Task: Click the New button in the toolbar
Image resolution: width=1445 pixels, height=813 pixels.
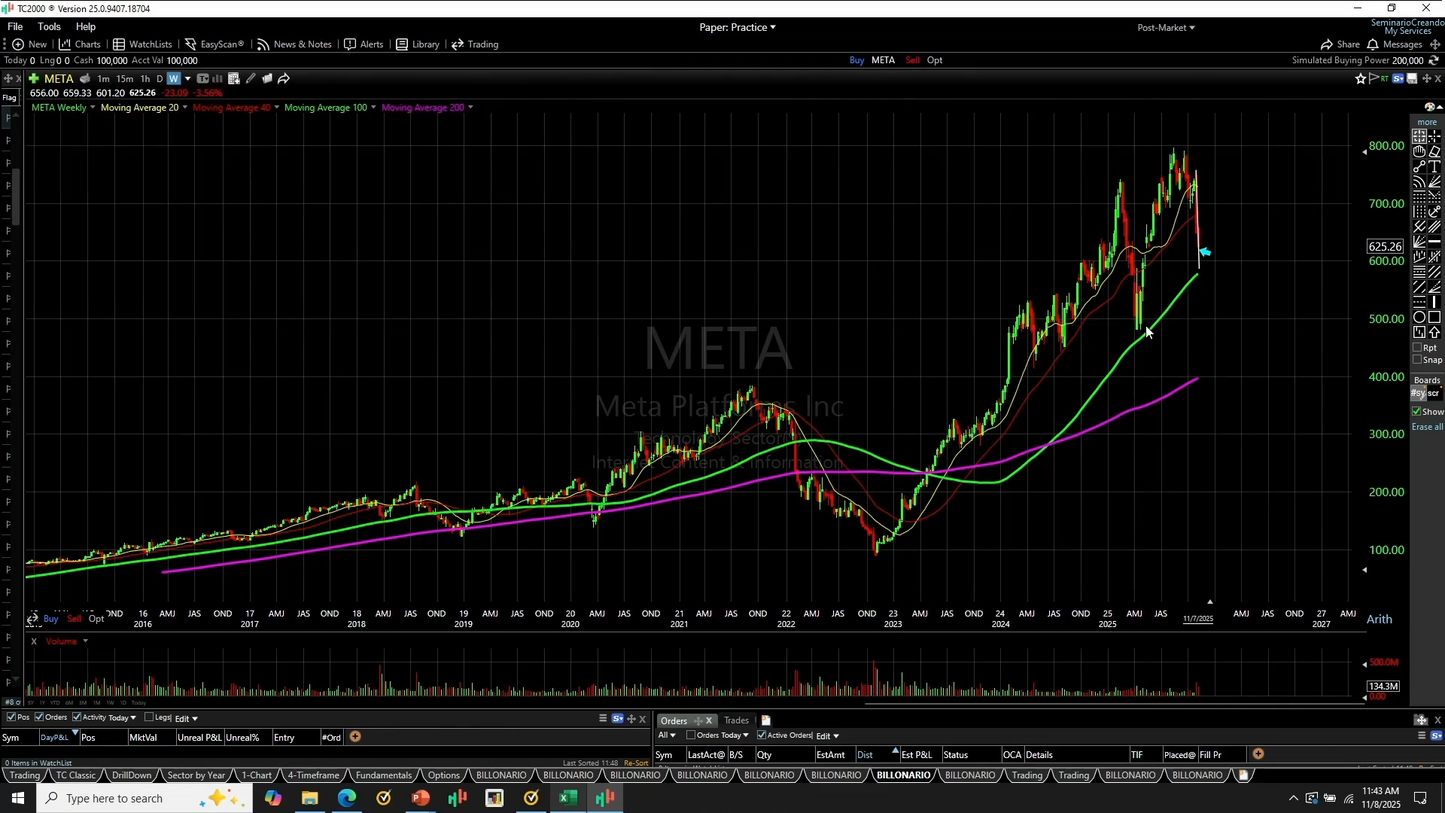Action: (x=29, y=44)
